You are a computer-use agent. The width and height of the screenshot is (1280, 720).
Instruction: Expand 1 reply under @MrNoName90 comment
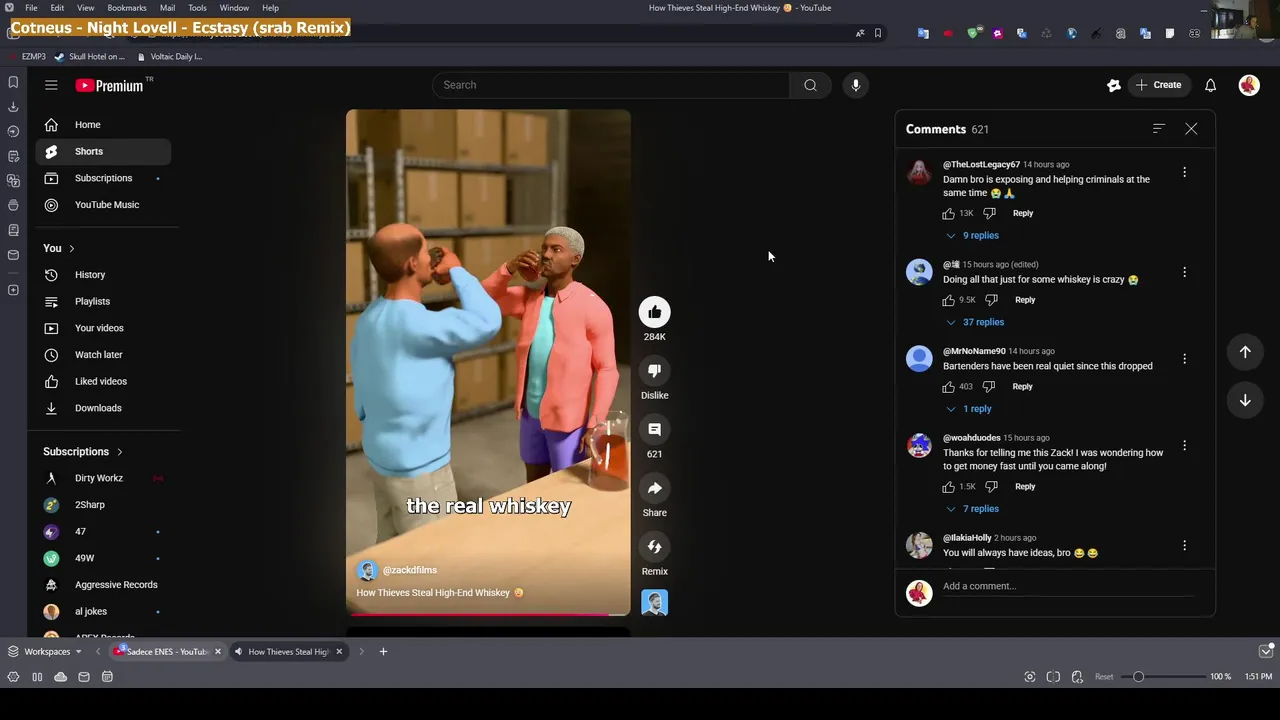tap(969, 409)
